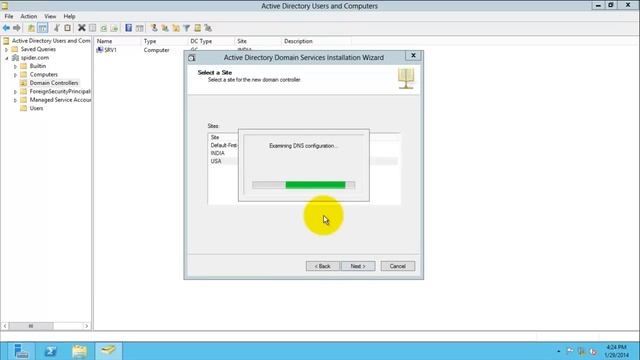Click the Active Directory taskbar icon
The image size is (640, 360).
click(109, 351)
